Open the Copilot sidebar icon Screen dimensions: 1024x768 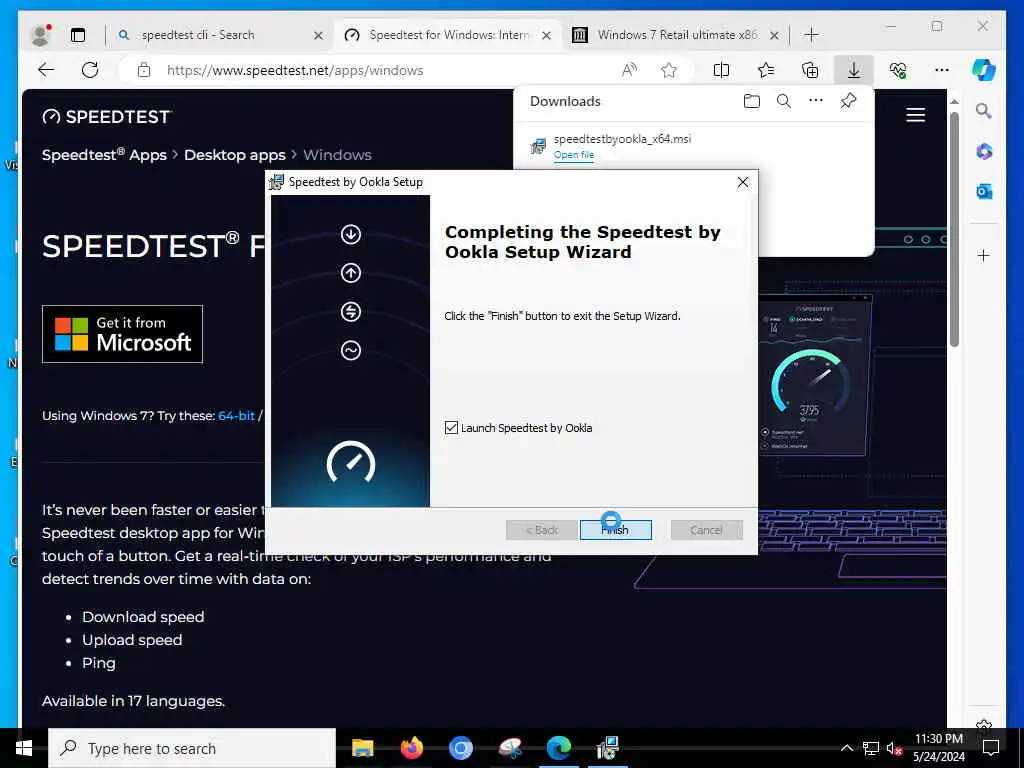click(x=984, y=69)
